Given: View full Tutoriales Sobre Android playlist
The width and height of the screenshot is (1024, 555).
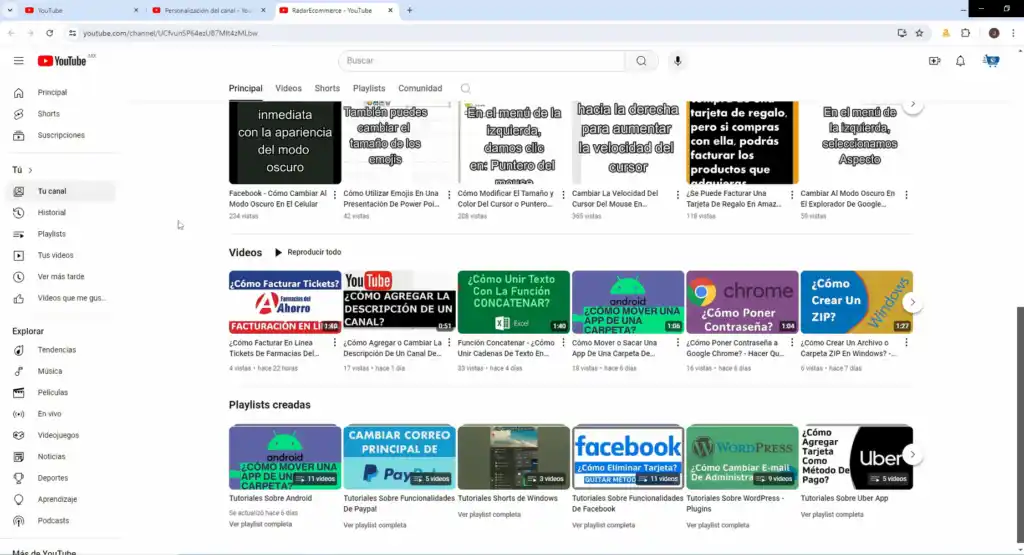Looking at the screenshot, I should tap(260, 524).
